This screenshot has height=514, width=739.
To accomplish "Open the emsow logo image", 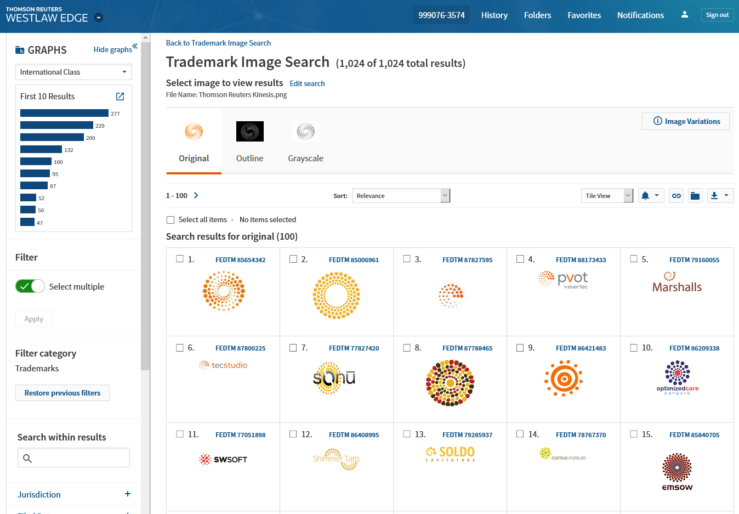I will (x=677, y=472).
